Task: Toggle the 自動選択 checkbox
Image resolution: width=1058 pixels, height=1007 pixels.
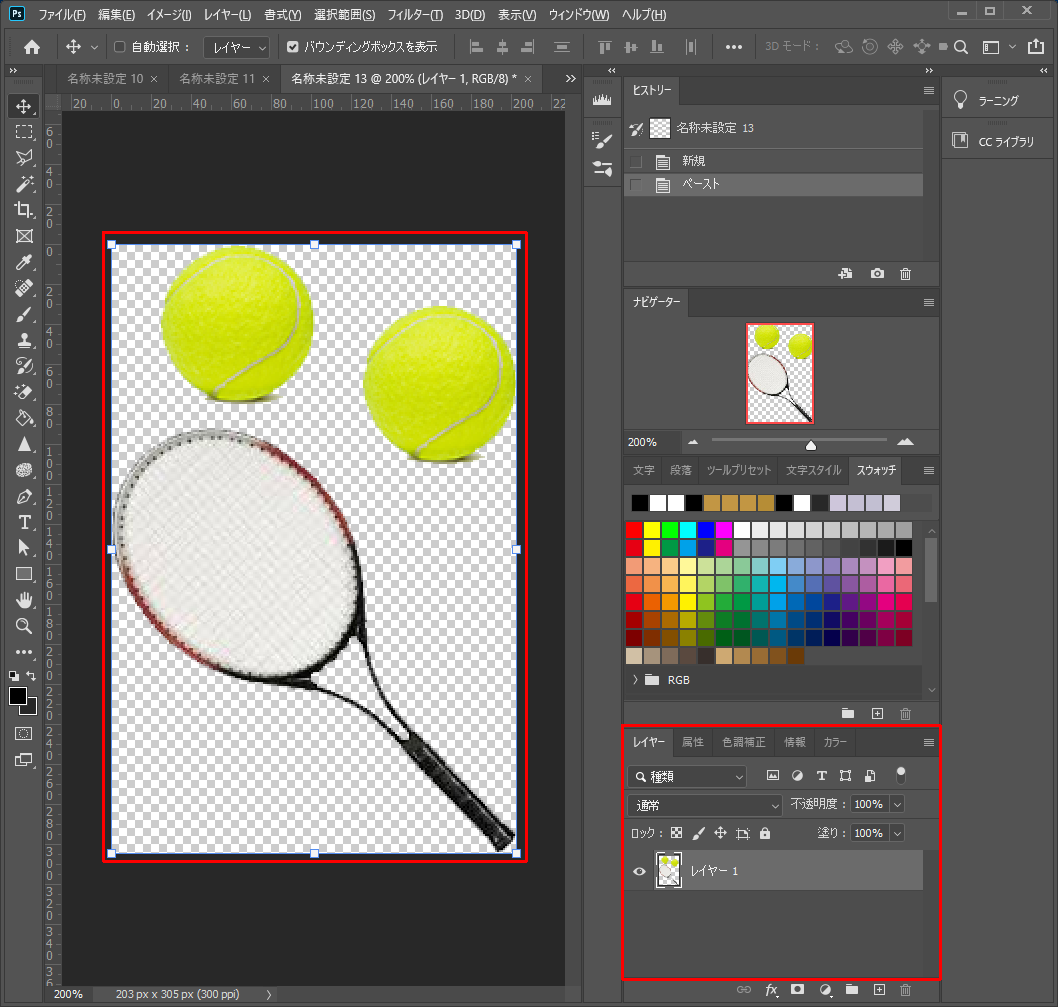Action: click(x=119, y=47)
